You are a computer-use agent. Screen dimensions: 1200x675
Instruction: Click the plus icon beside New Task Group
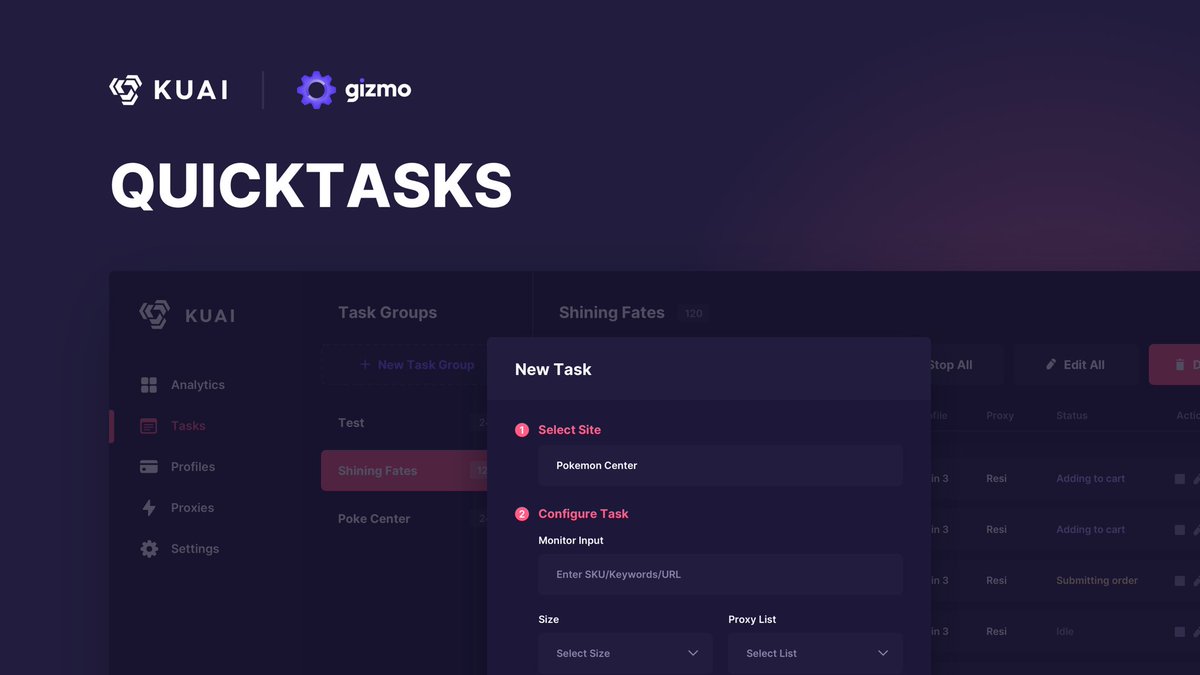pos(365,365)
